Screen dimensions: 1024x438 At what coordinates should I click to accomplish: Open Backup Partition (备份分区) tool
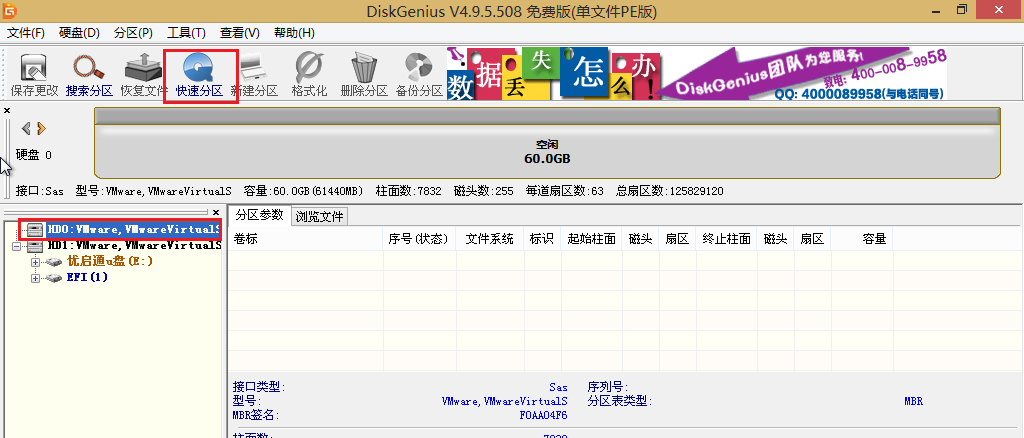[x=419, y=75]
